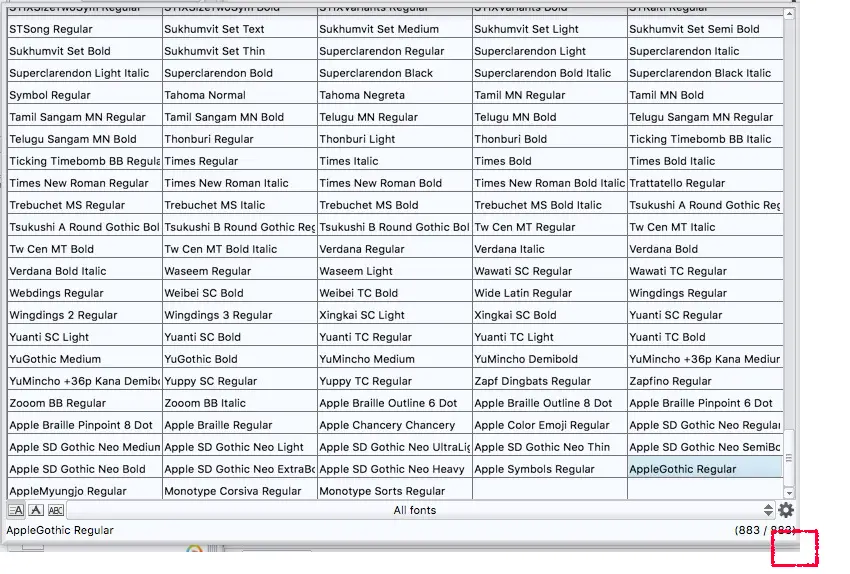Viewport: 850px width, 574px height.
Task: Click the list-view icon with lines and an A
Action: click(x=16, y=510)
